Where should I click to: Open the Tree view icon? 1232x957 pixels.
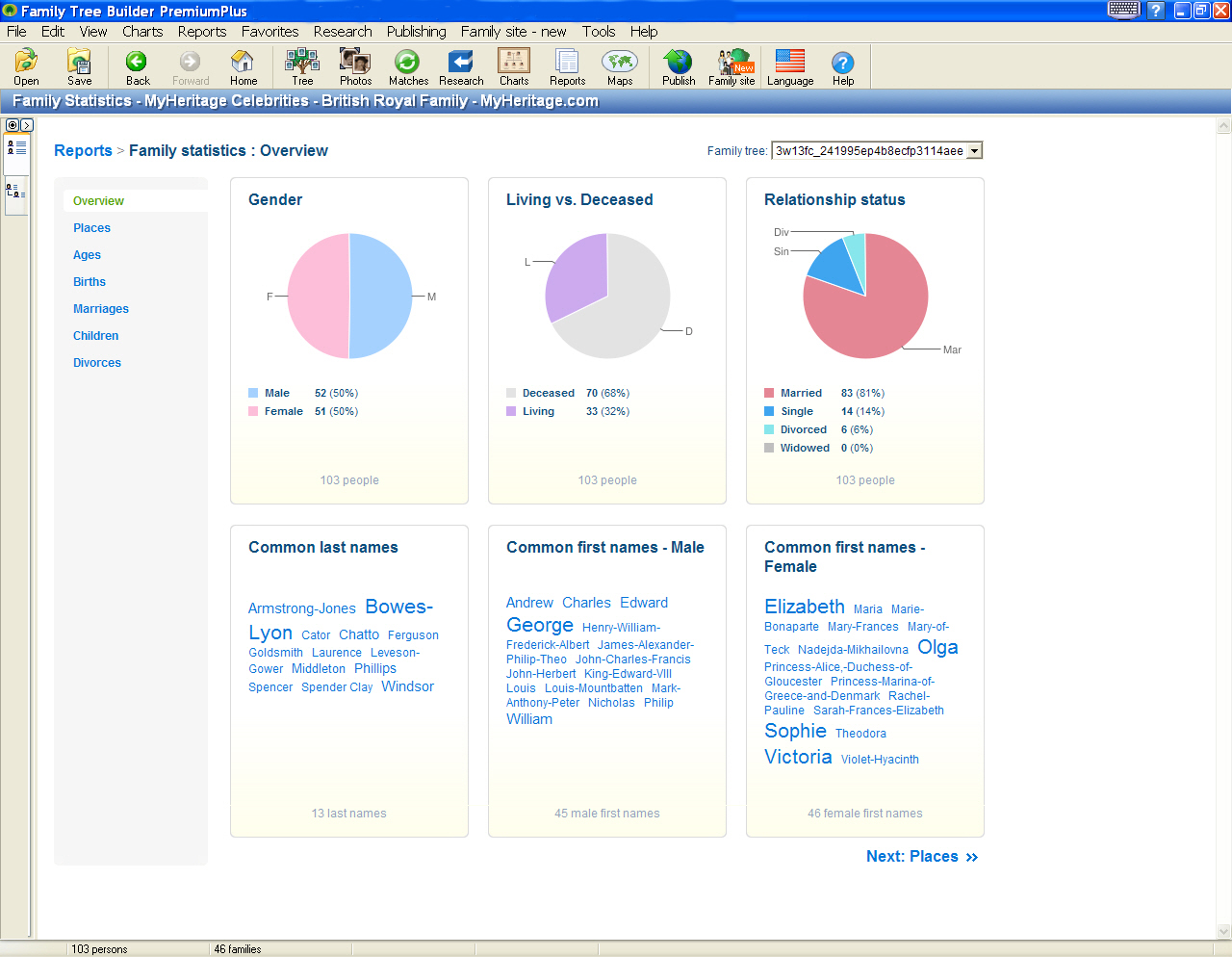[x=302, y=66]
